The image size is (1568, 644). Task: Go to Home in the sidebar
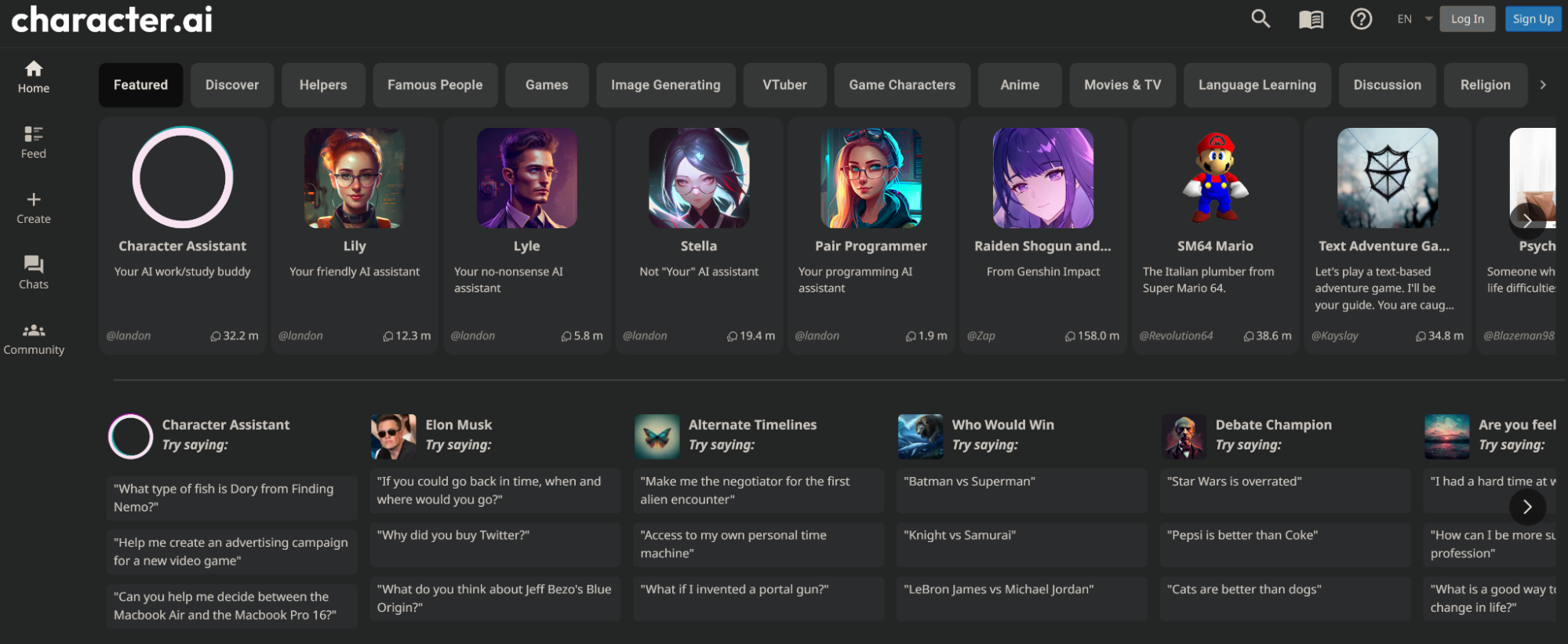(x=34, y=77)
